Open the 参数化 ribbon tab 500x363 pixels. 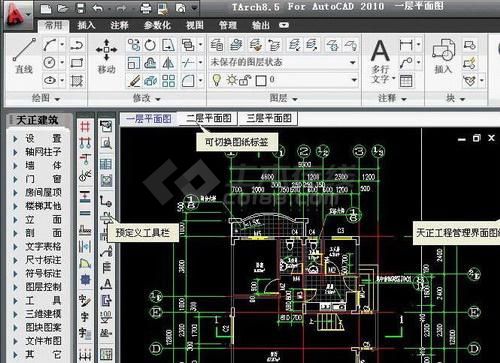[x=157, y=25]
